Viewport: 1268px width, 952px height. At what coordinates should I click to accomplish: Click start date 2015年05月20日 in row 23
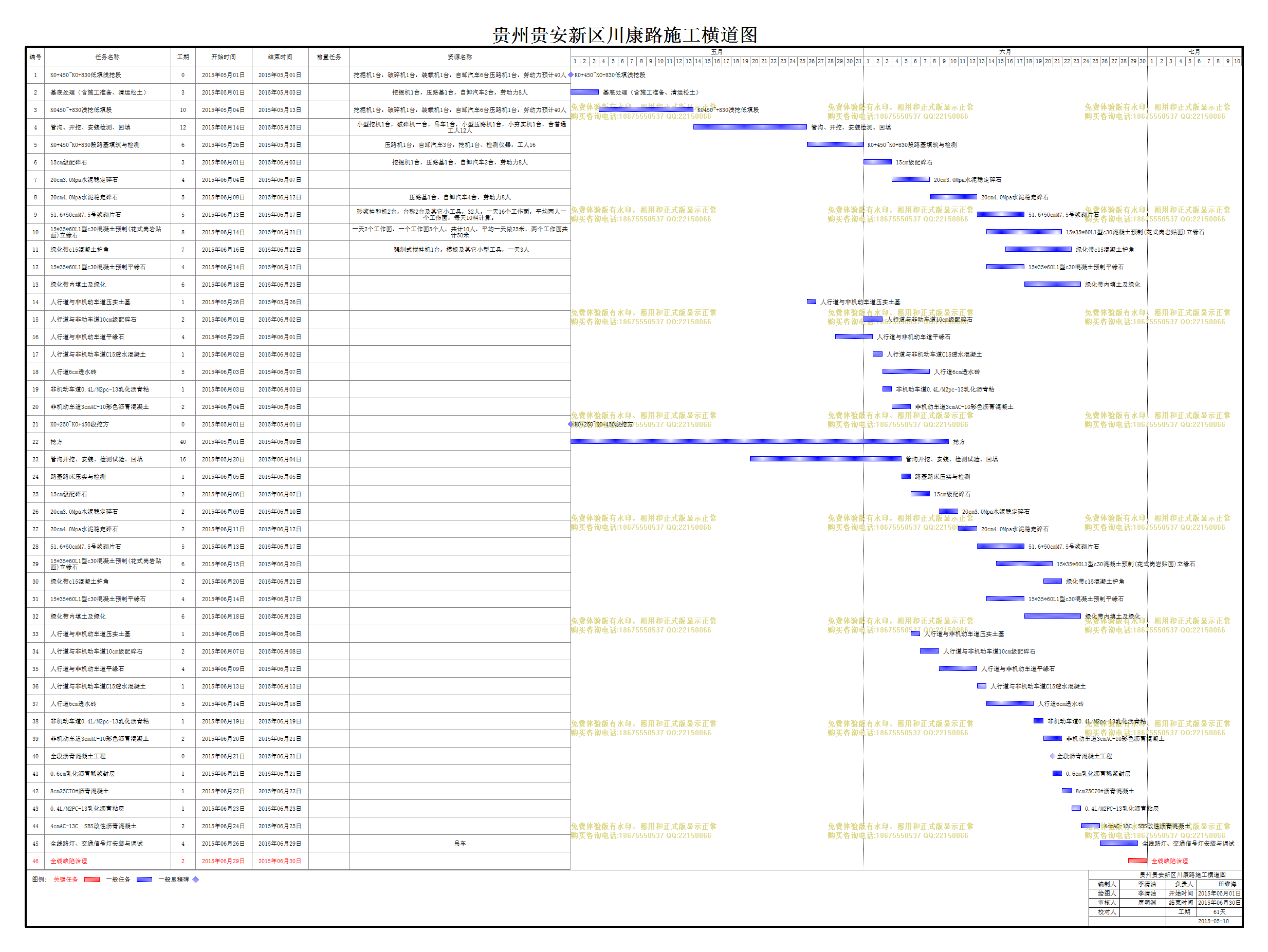point(224,460)
